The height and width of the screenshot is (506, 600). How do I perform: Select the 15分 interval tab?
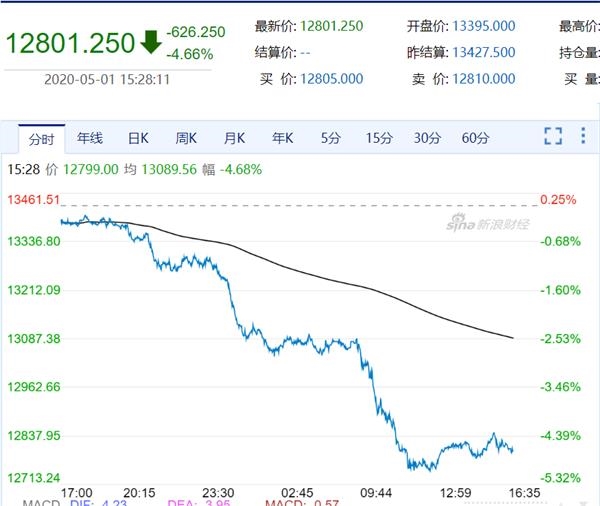click(x=379, y=138)
